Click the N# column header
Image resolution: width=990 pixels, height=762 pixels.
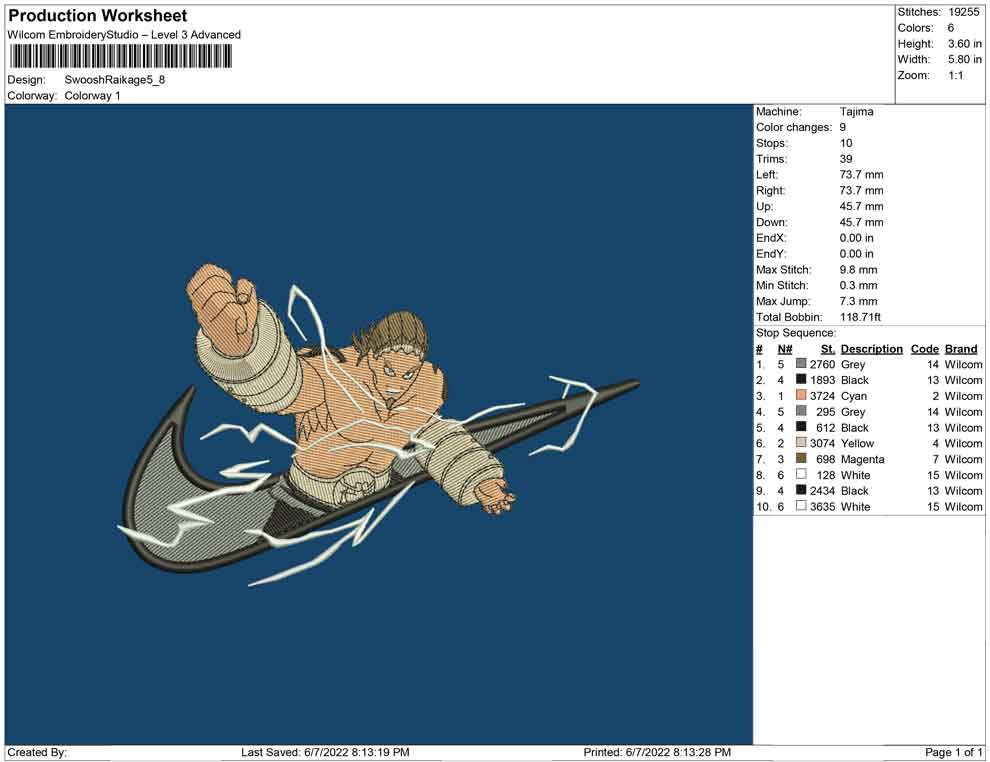coord(785,349)
